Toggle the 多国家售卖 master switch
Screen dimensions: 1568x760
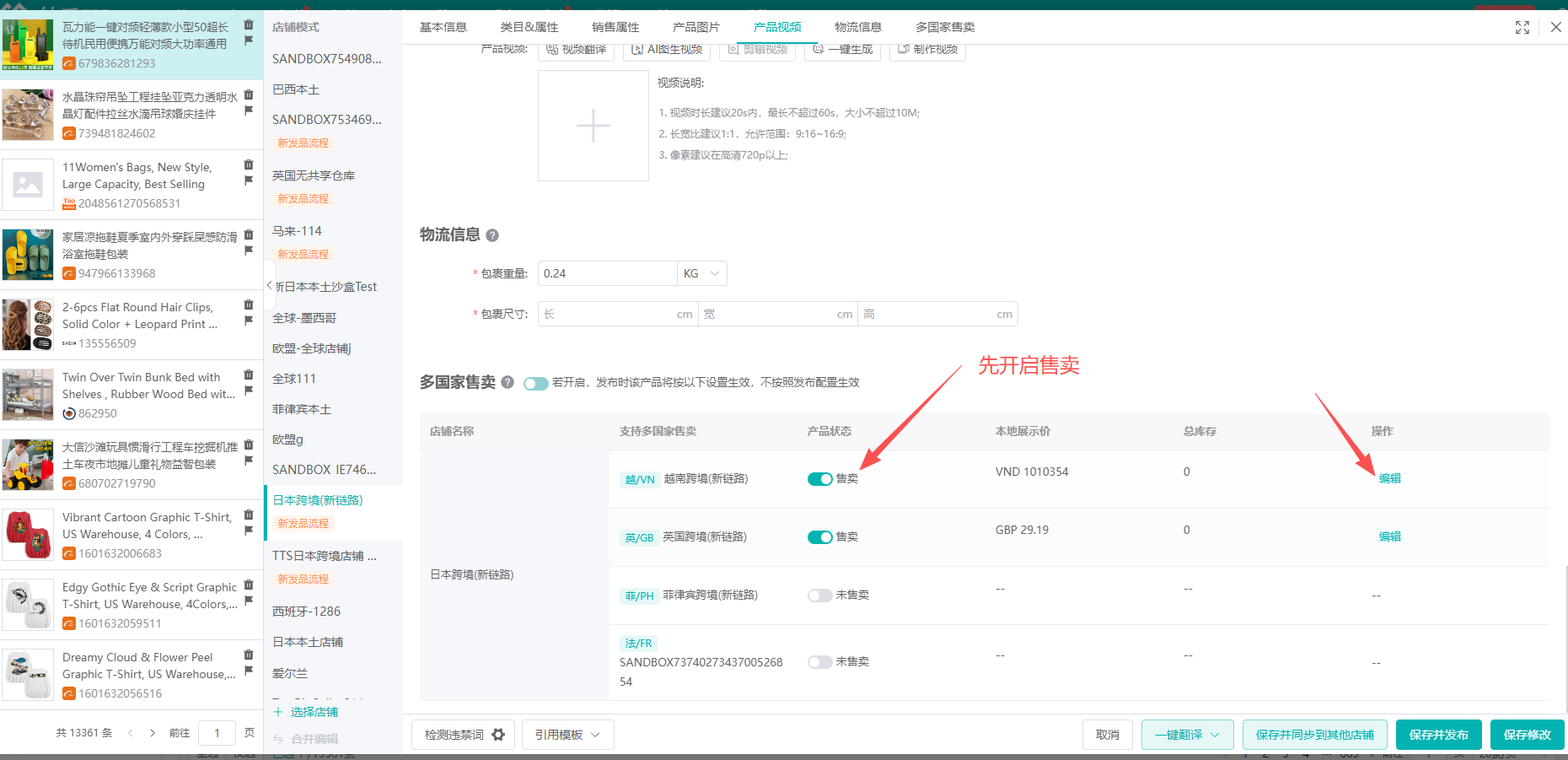point(536,383)
